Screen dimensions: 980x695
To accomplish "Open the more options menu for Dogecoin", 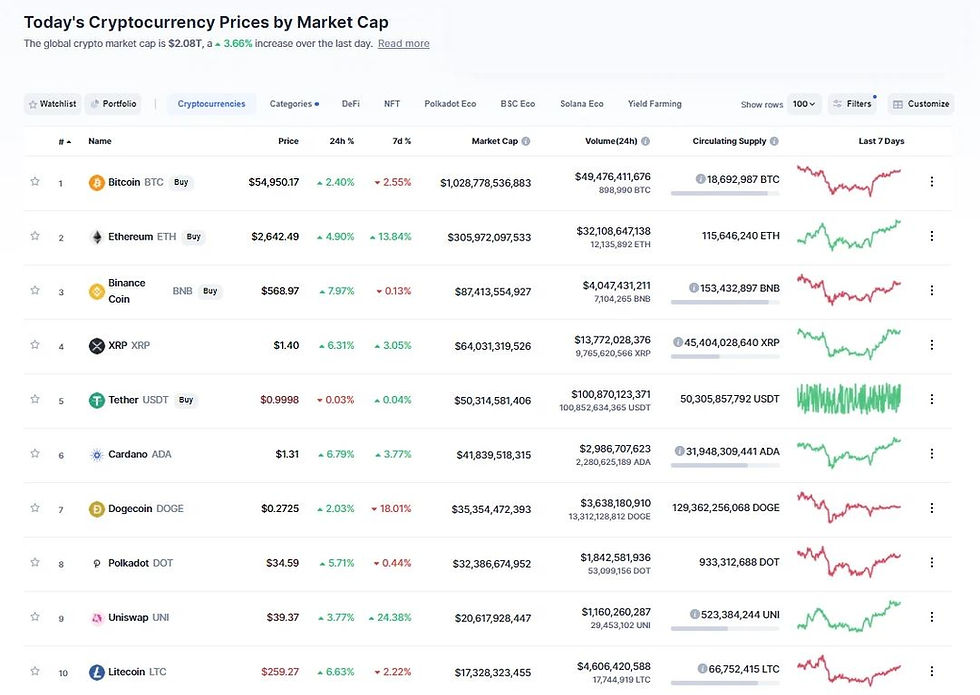I will click(931, 508).
